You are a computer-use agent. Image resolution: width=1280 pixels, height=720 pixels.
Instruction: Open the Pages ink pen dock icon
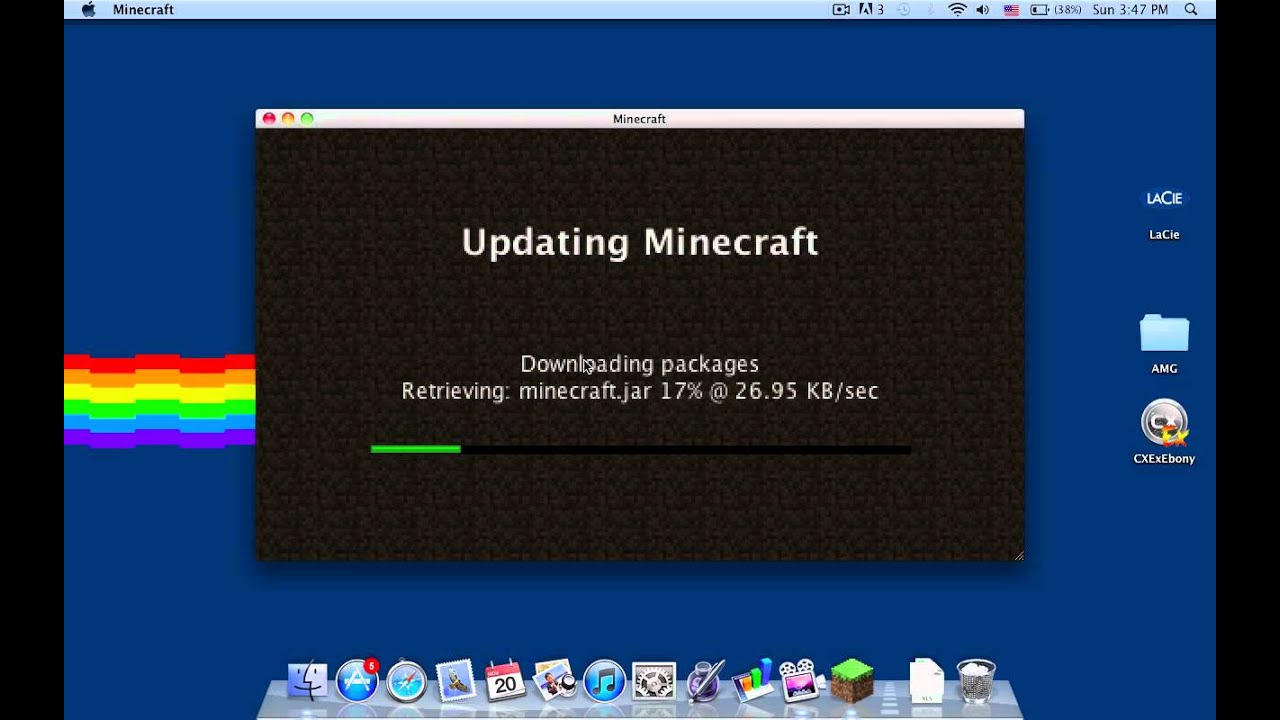click(x=704, y=681)
